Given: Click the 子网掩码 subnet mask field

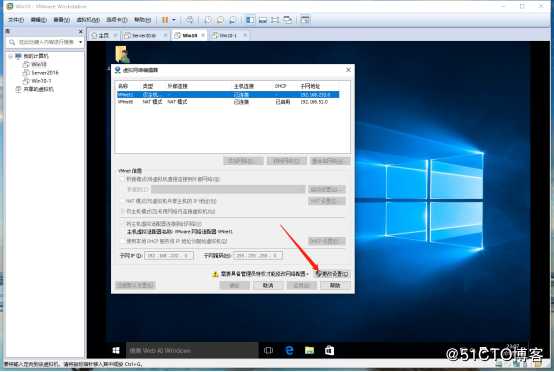Looking at the screenshot, I should (x=258, y=255).
